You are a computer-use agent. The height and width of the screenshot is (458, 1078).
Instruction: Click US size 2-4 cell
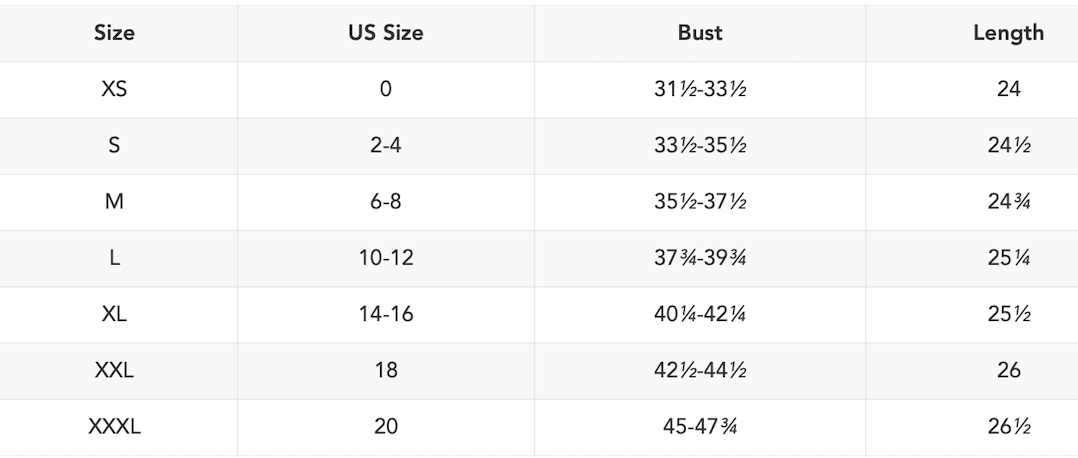pyautogui.click(x=385, y=145)
